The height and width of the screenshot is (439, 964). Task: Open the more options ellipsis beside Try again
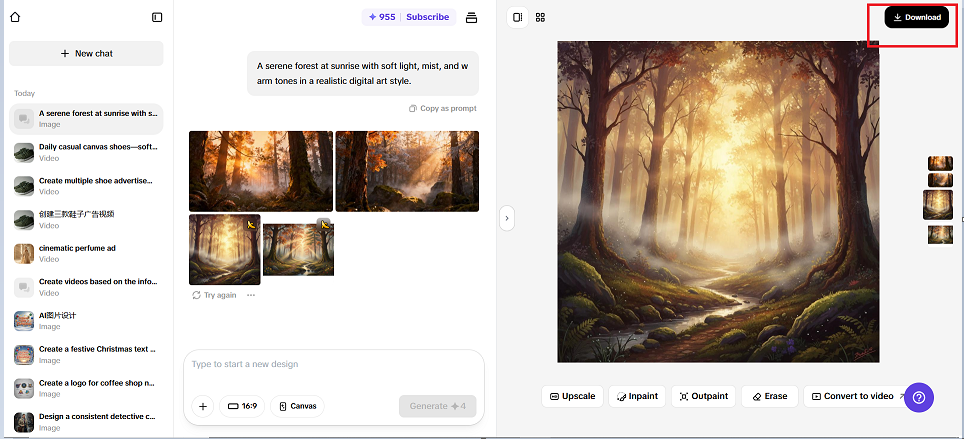tap(251, 295)
